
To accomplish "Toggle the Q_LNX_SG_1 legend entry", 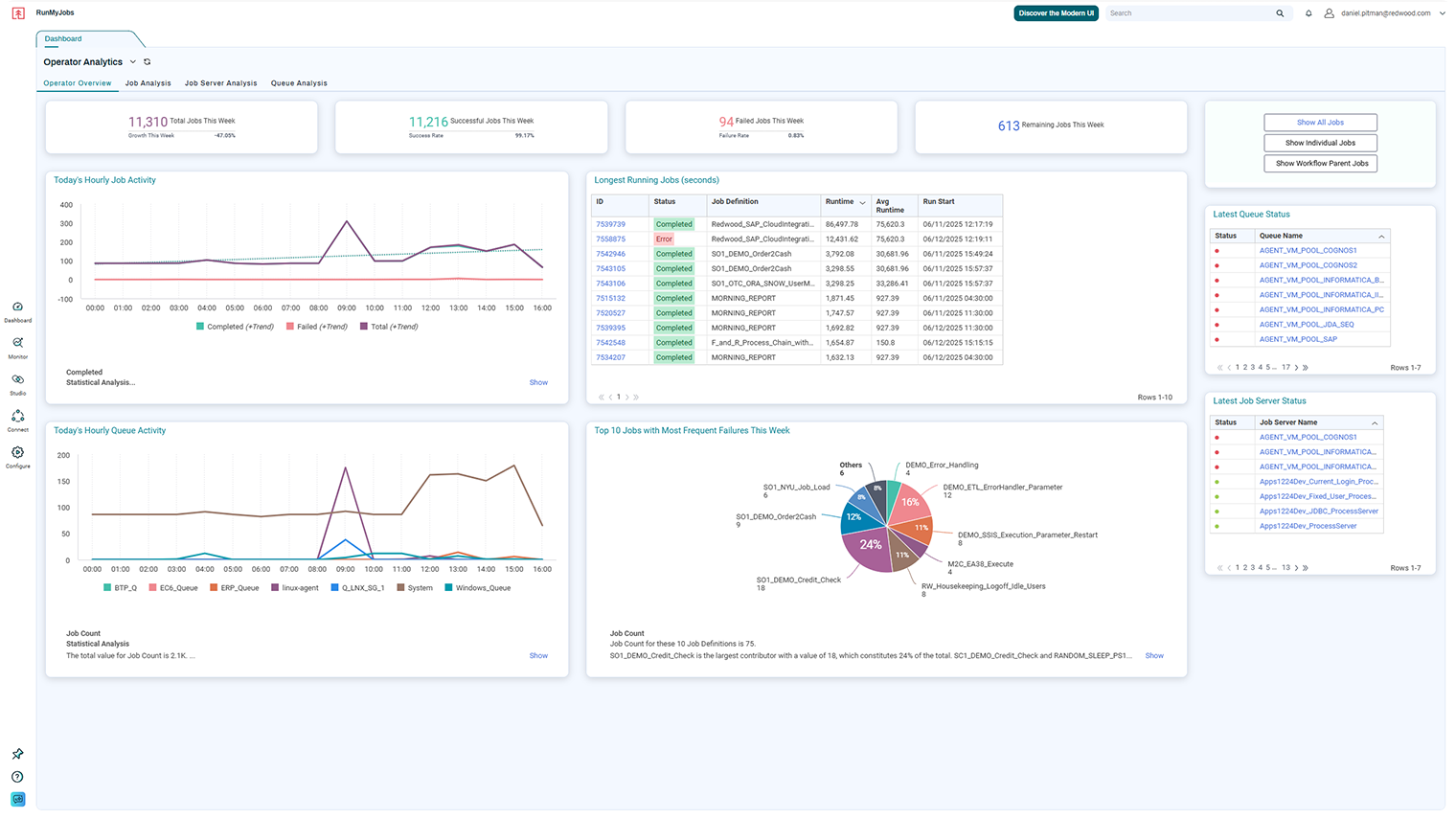I will pyautogui.click(x=357, y=588).
